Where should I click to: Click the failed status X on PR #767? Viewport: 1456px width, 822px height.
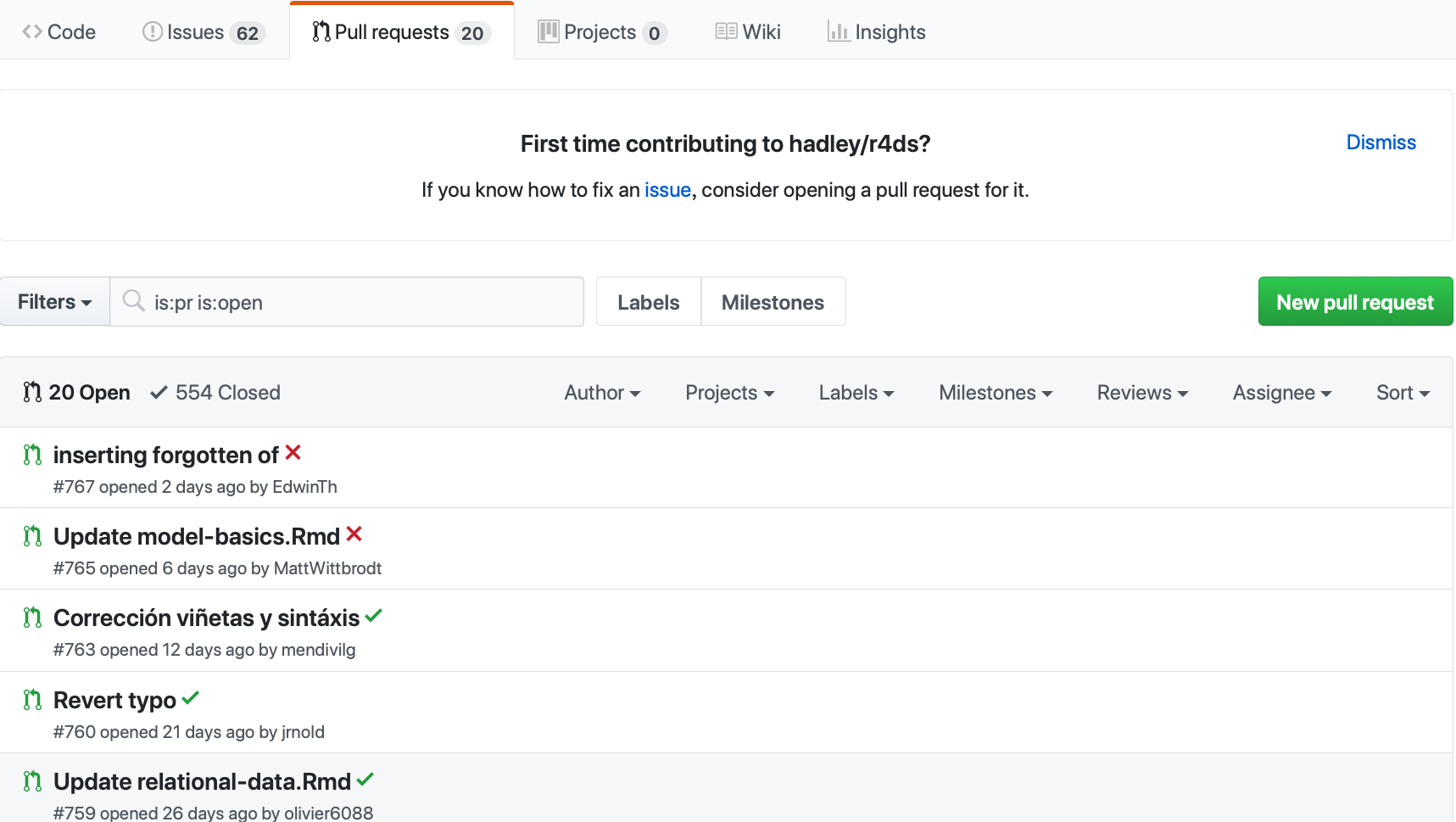tap(293, 453)
